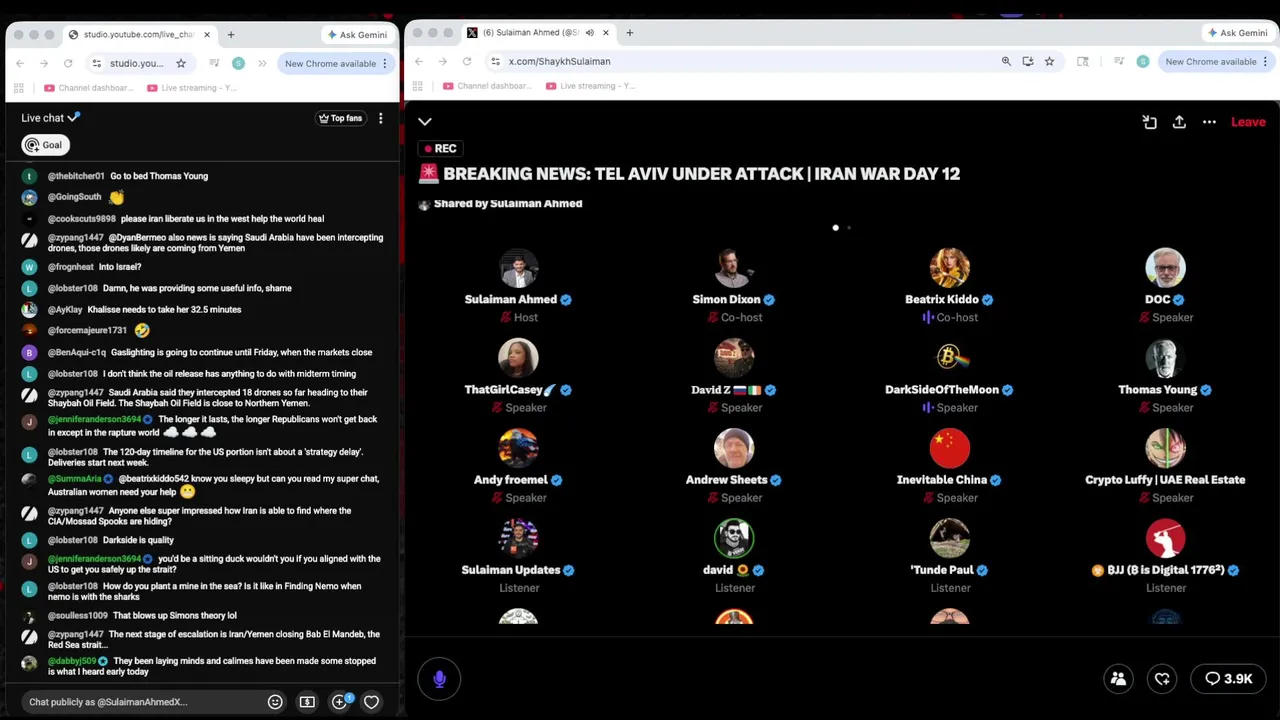Open the Space participants list icon

click(1118, 679)
